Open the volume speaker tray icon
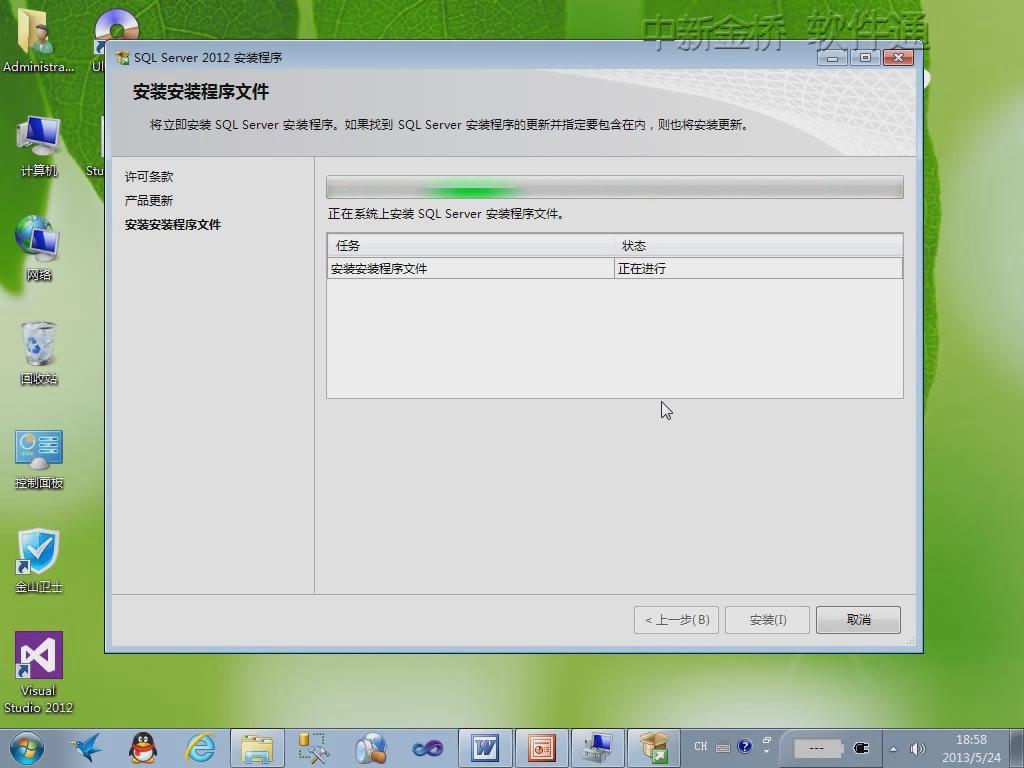Viewport: 1024px width, 768px height. [x=918, y=748]
